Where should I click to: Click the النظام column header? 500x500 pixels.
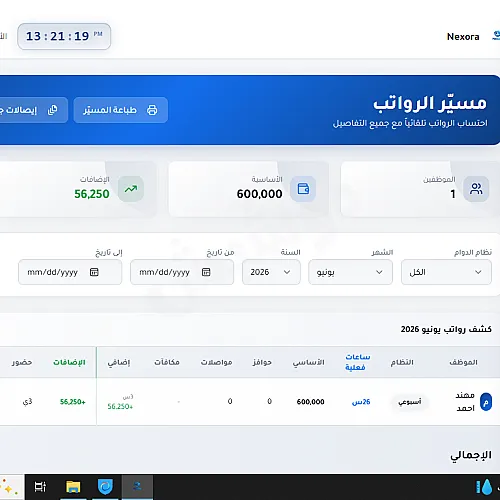[x=402, y=362]
